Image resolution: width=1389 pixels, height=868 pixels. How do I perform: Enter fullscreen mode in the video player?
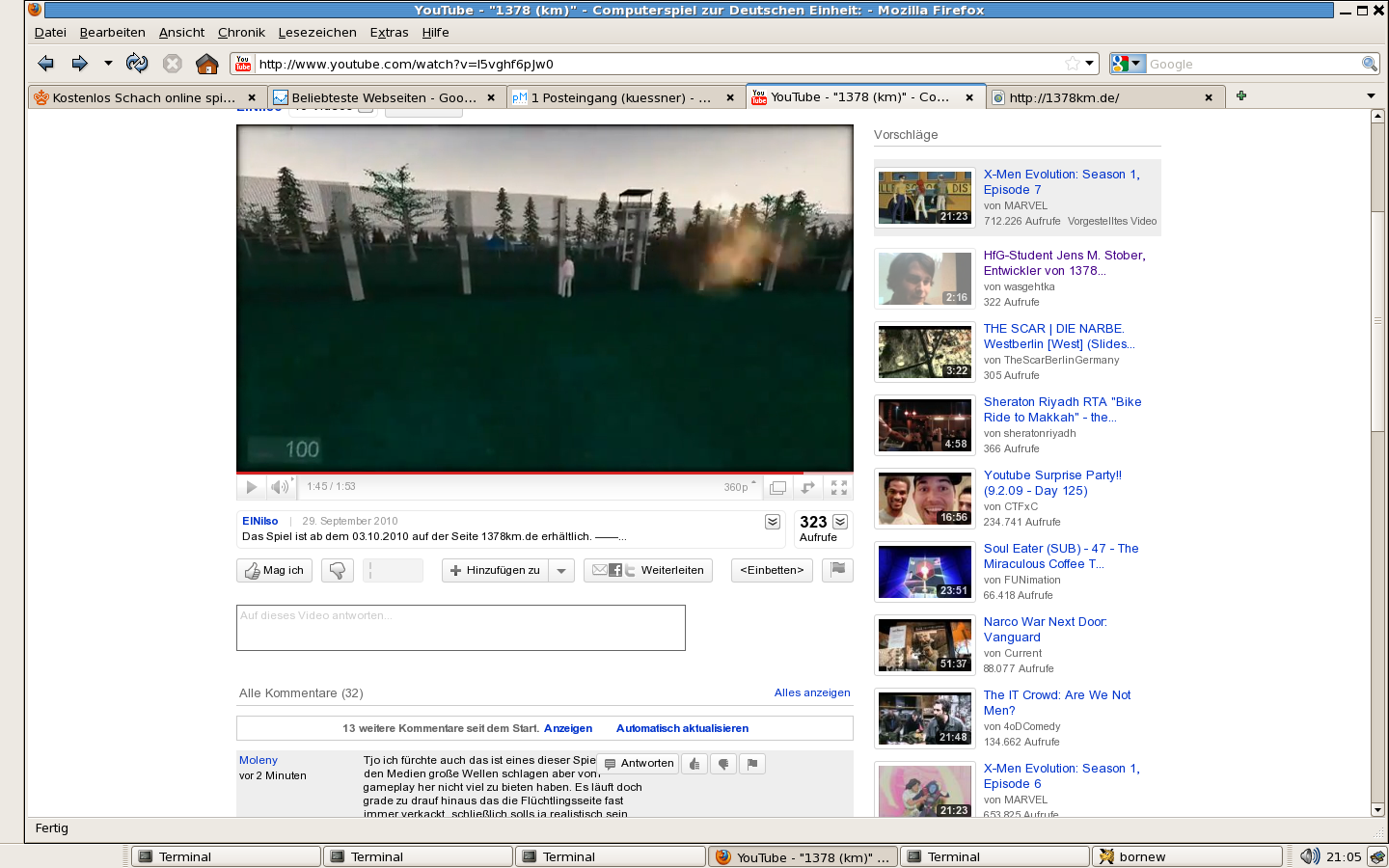839,487
